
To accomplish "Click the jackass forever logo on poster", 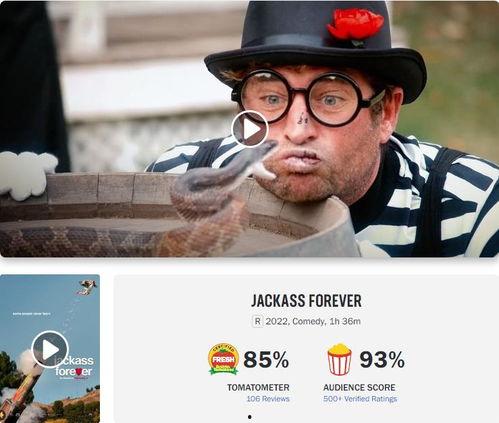I will [74, 366].
